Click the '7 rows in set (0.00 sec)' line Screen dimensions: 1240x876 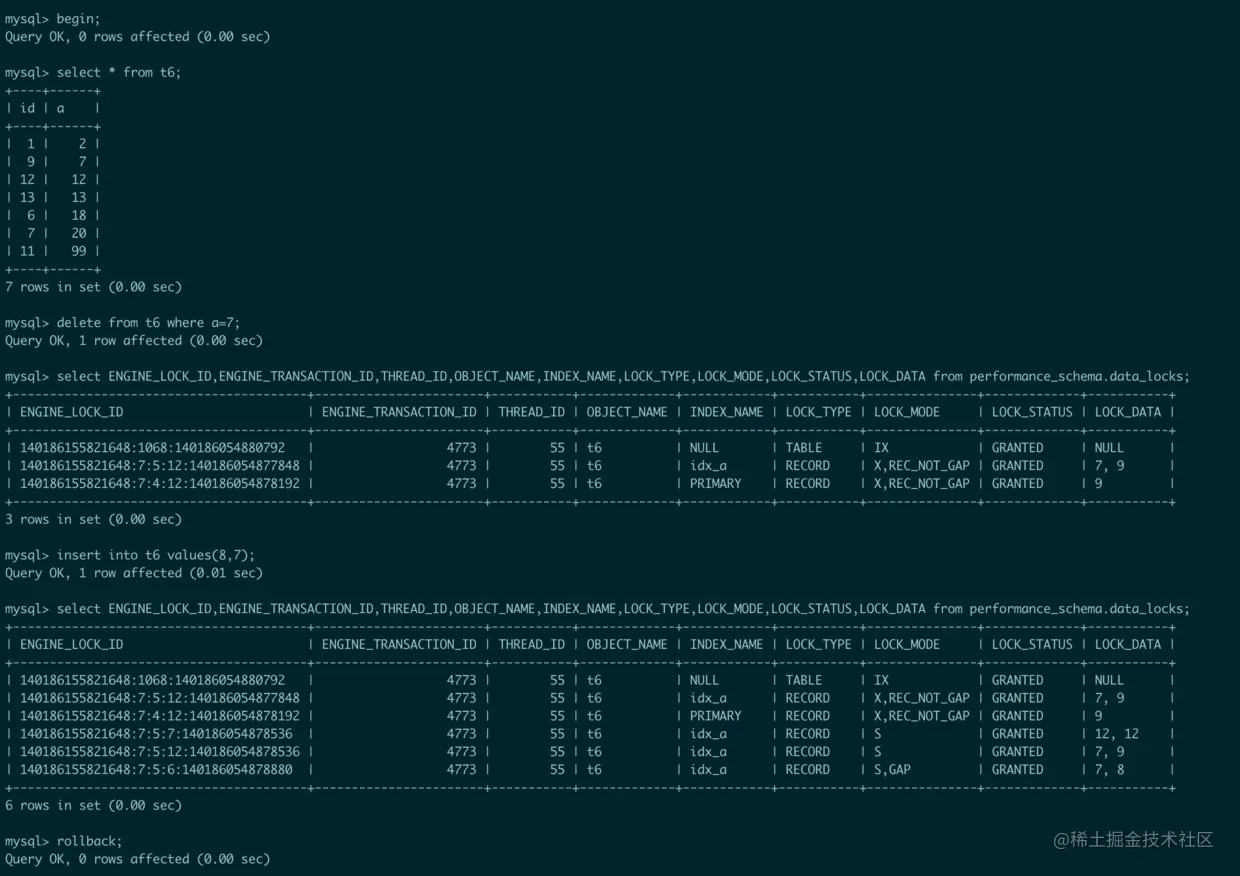pos(93,287)
